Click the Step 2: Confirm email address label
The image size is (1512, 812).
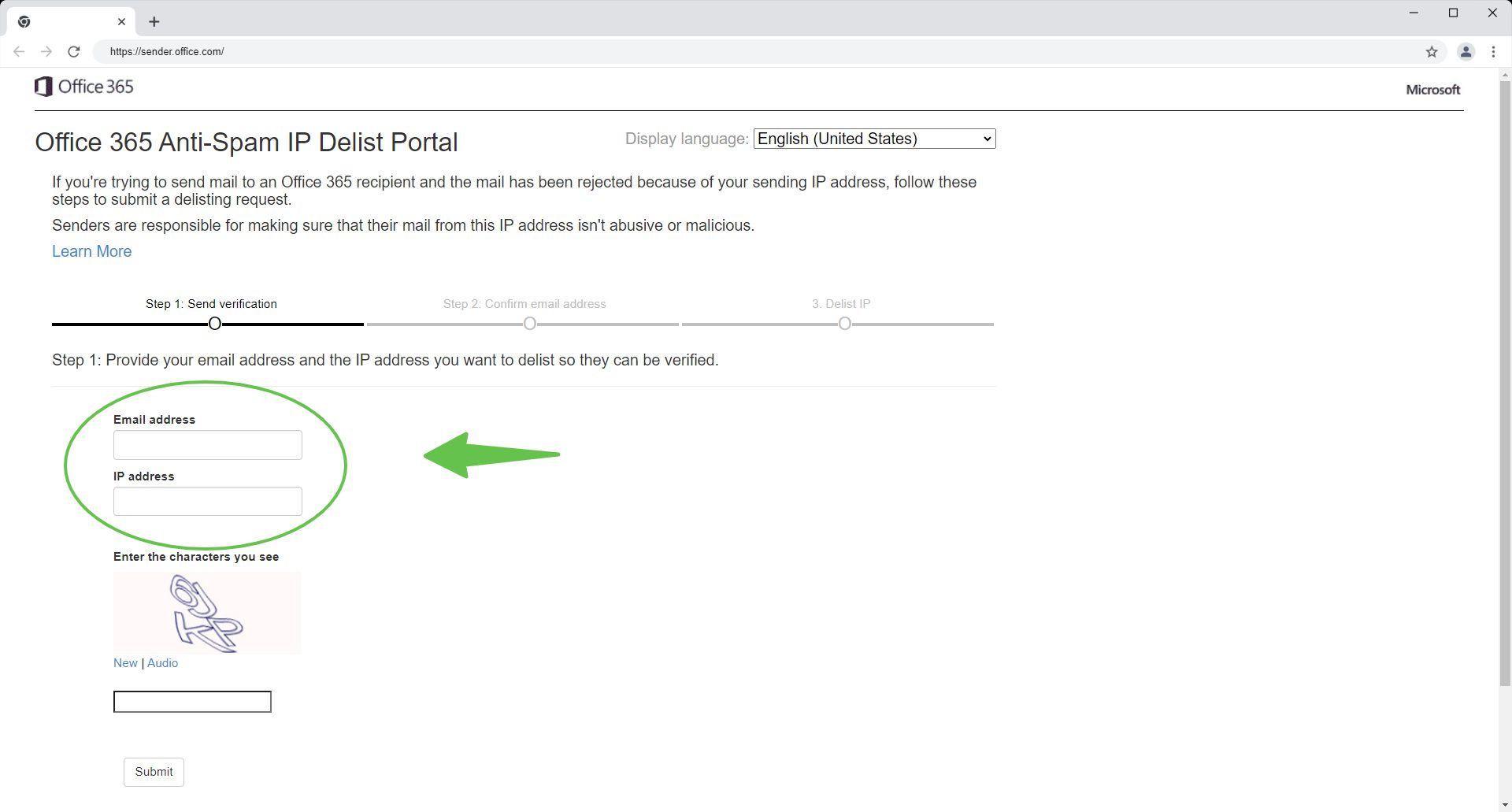[x=524, y=304]
